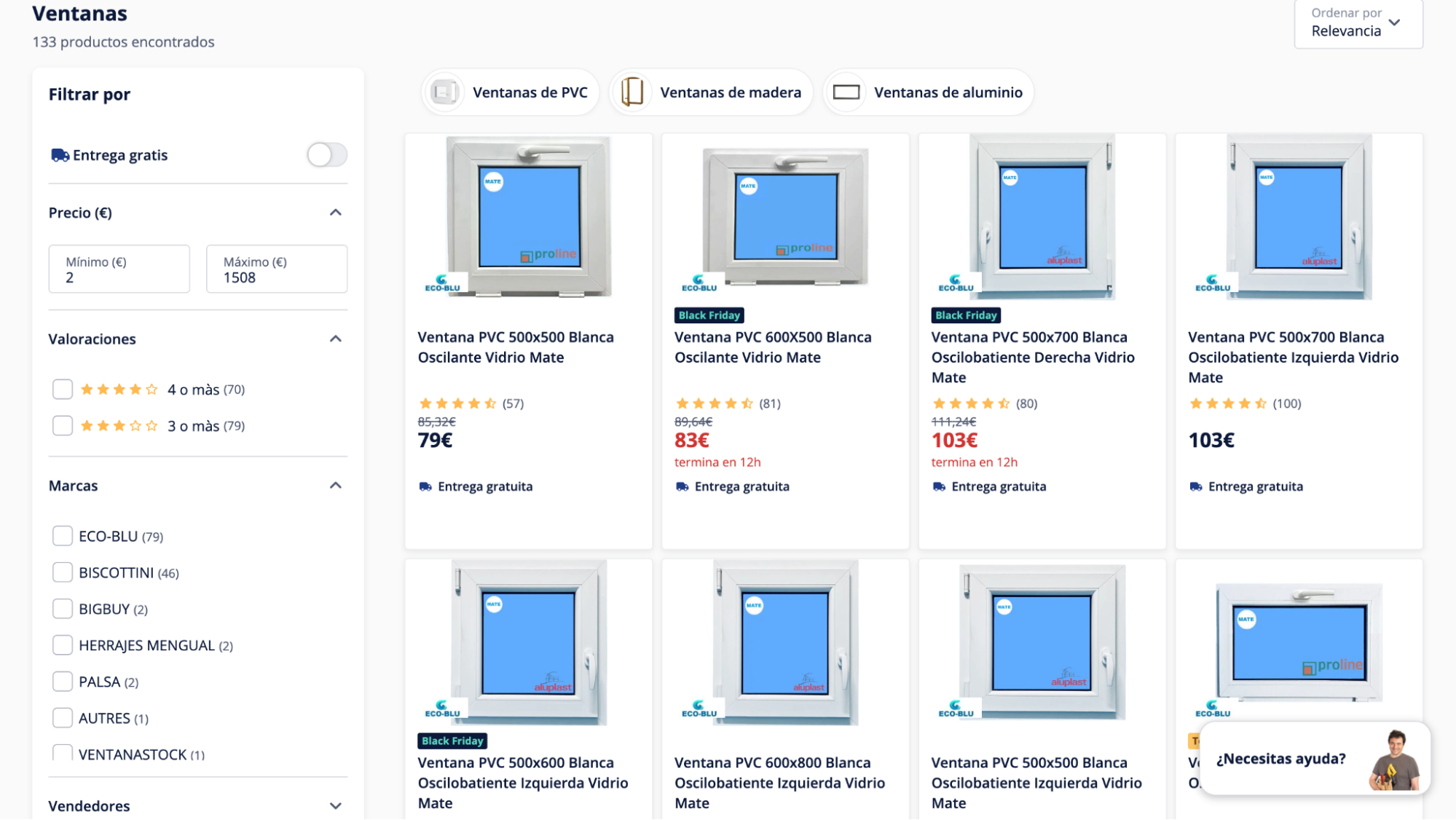Check the VENTANASTOCK brand filter
This screenshot has height=820, width=1456.
(x=63, y=753)
